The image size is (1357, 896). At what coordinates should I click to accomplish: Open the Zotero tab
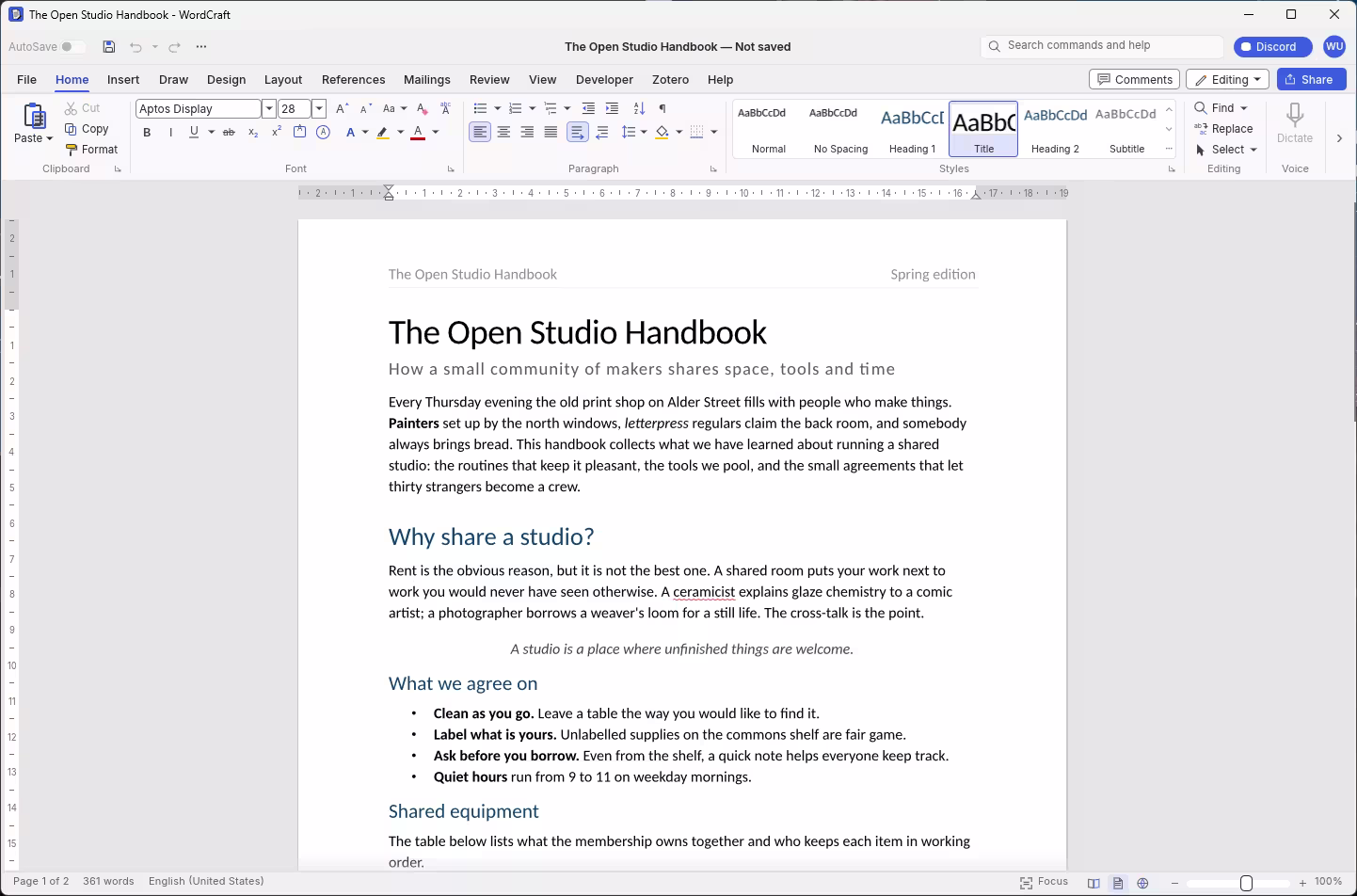(670, 80)
